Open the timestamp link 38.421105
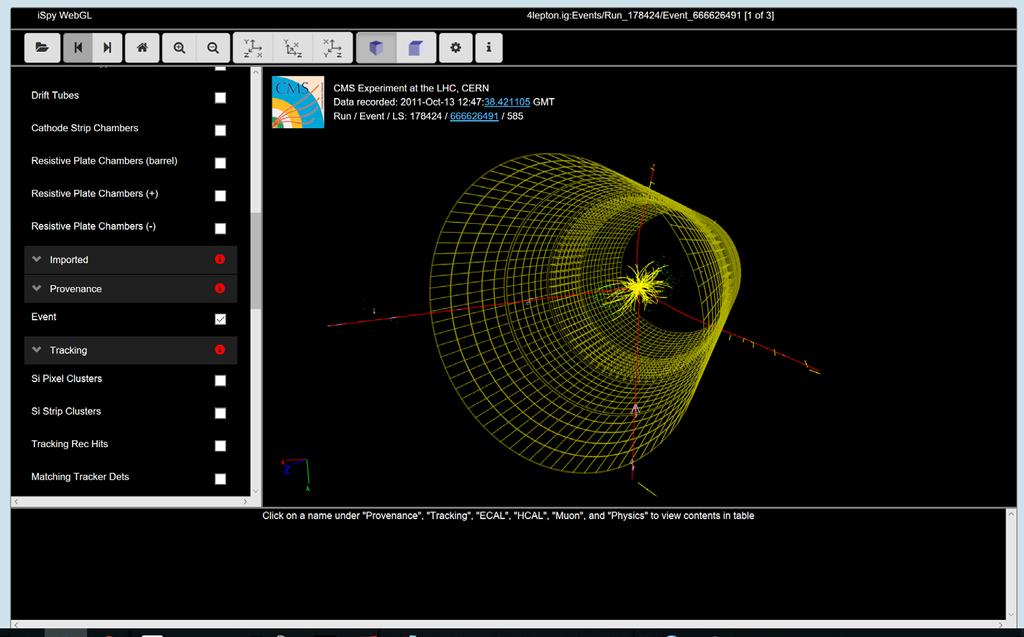Image resolution: width=1024 pixels, height=637 pixels. (x=507, y=102)
